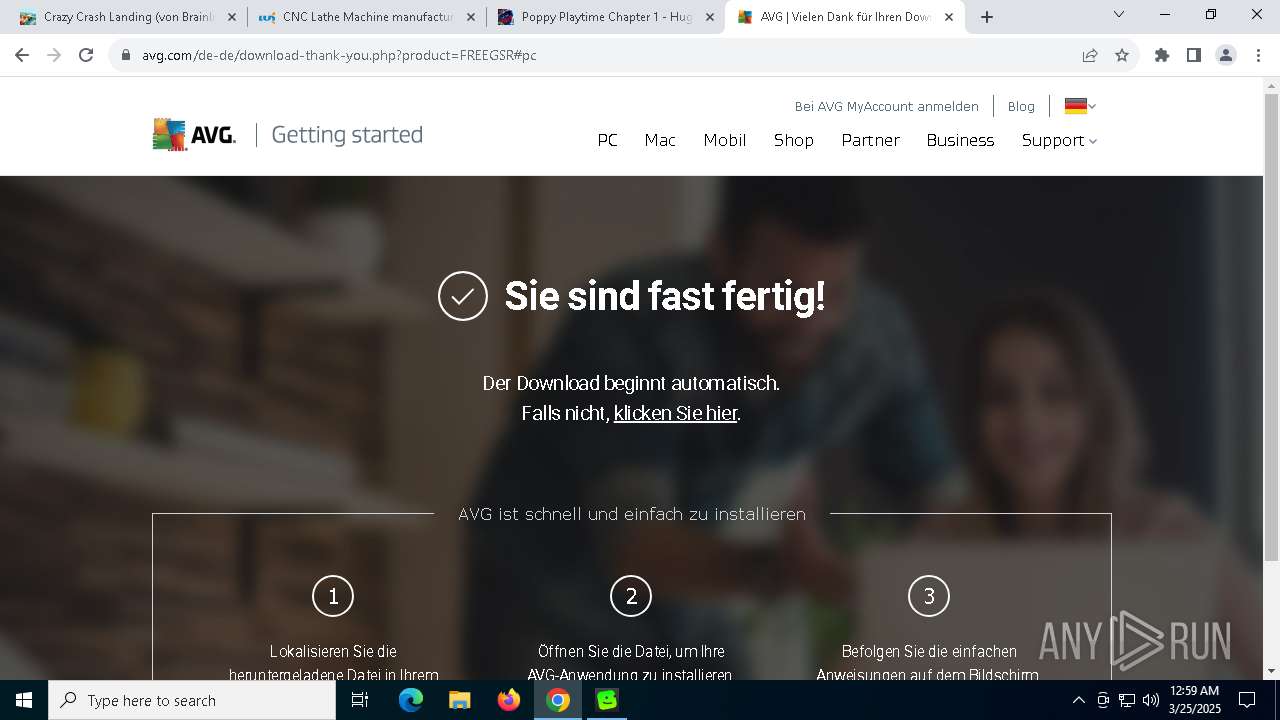
Task: Open a new tab with plus button
Action: point(987,17)
